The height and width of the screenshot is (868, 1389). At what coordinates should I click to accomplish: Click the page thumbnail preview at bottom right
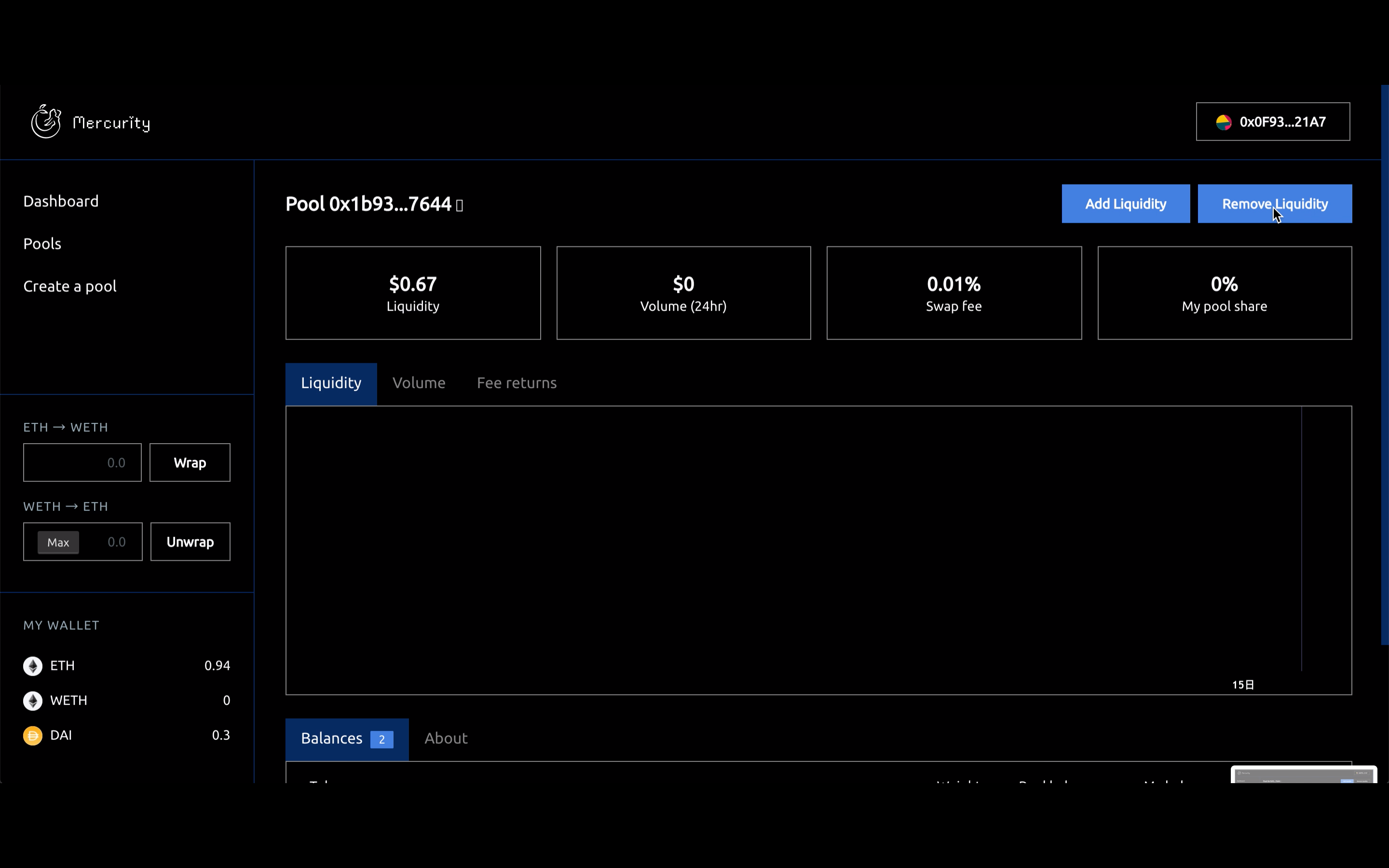pyautogui.click(x=1303, y=775)
